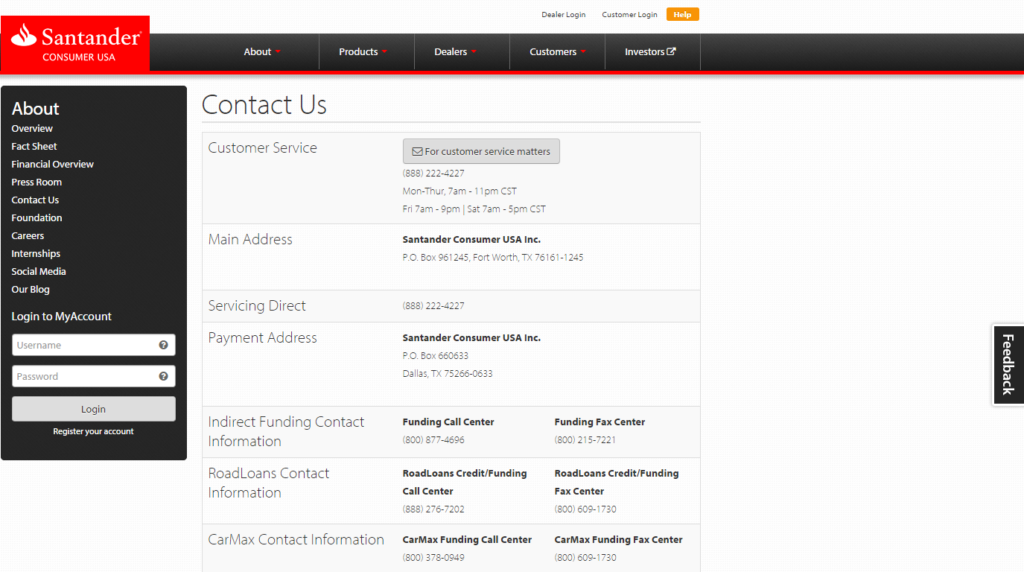Screen dimensions: 1024x572
Task: Click the orange Help button
Action: (682, 14)
